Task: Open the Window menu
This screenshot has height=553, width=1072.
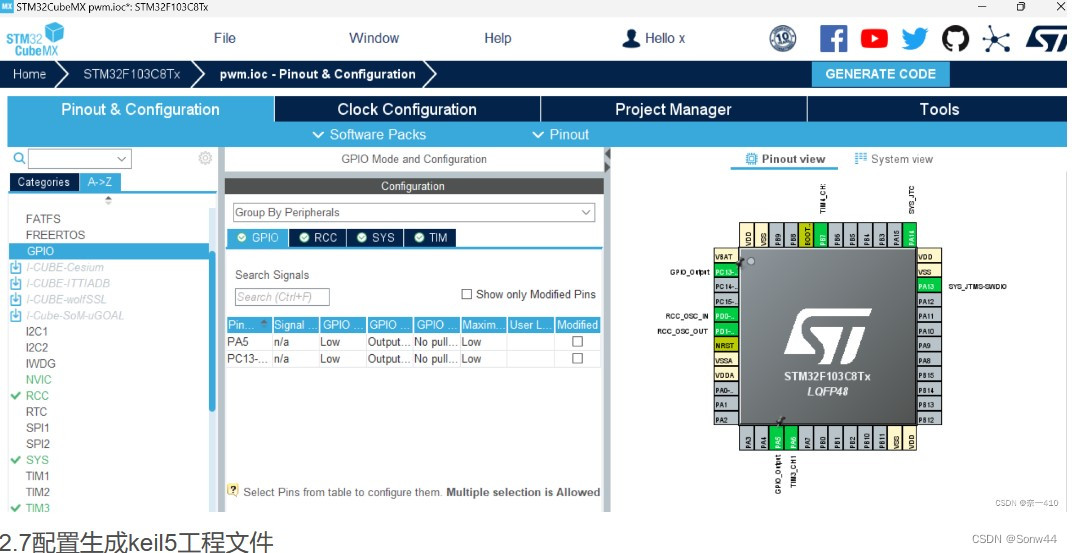Action: point(374,38)
